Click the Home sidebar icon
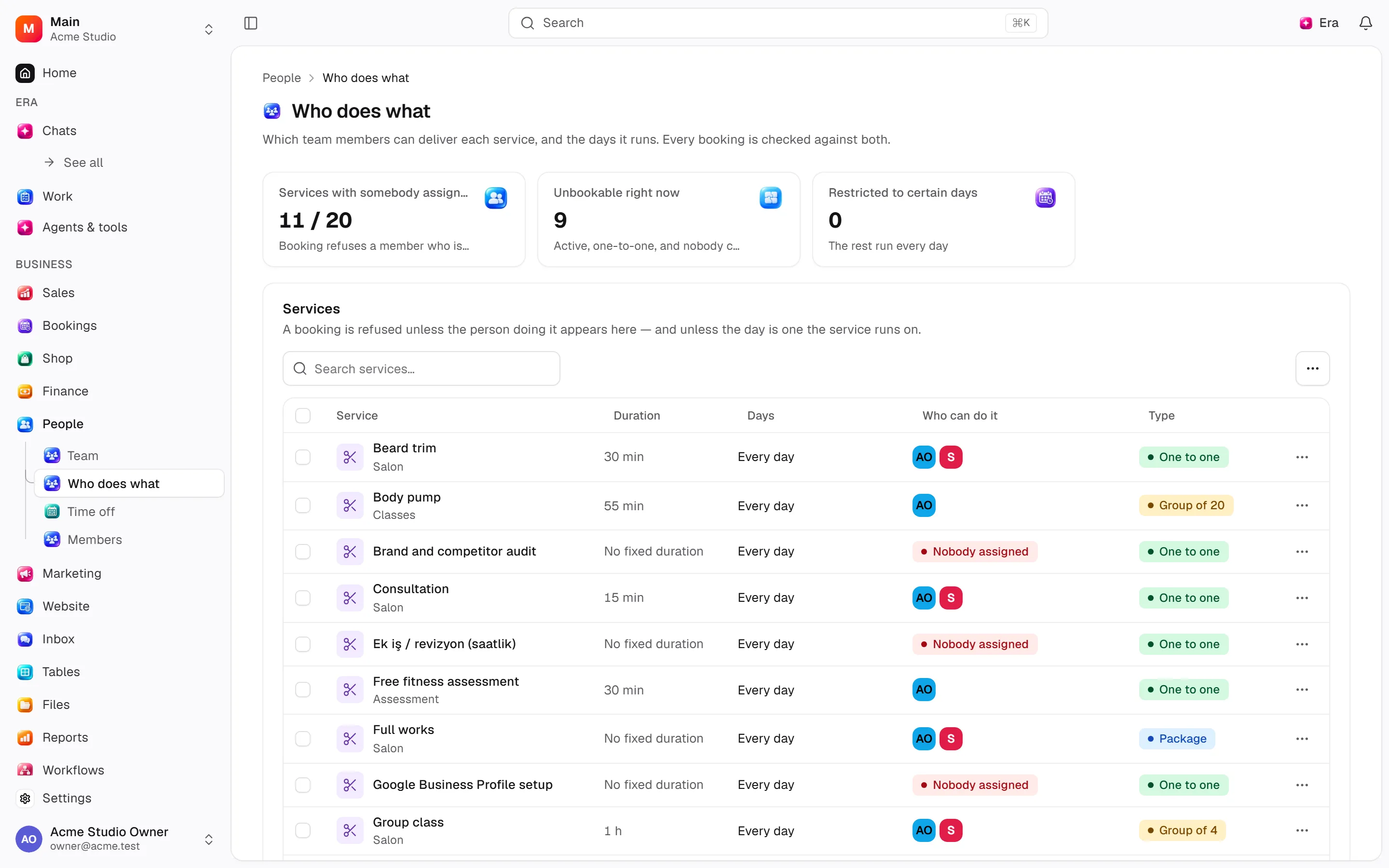Image resolution: width=1389 pixels, height=868 pixels. coord(25,73)
